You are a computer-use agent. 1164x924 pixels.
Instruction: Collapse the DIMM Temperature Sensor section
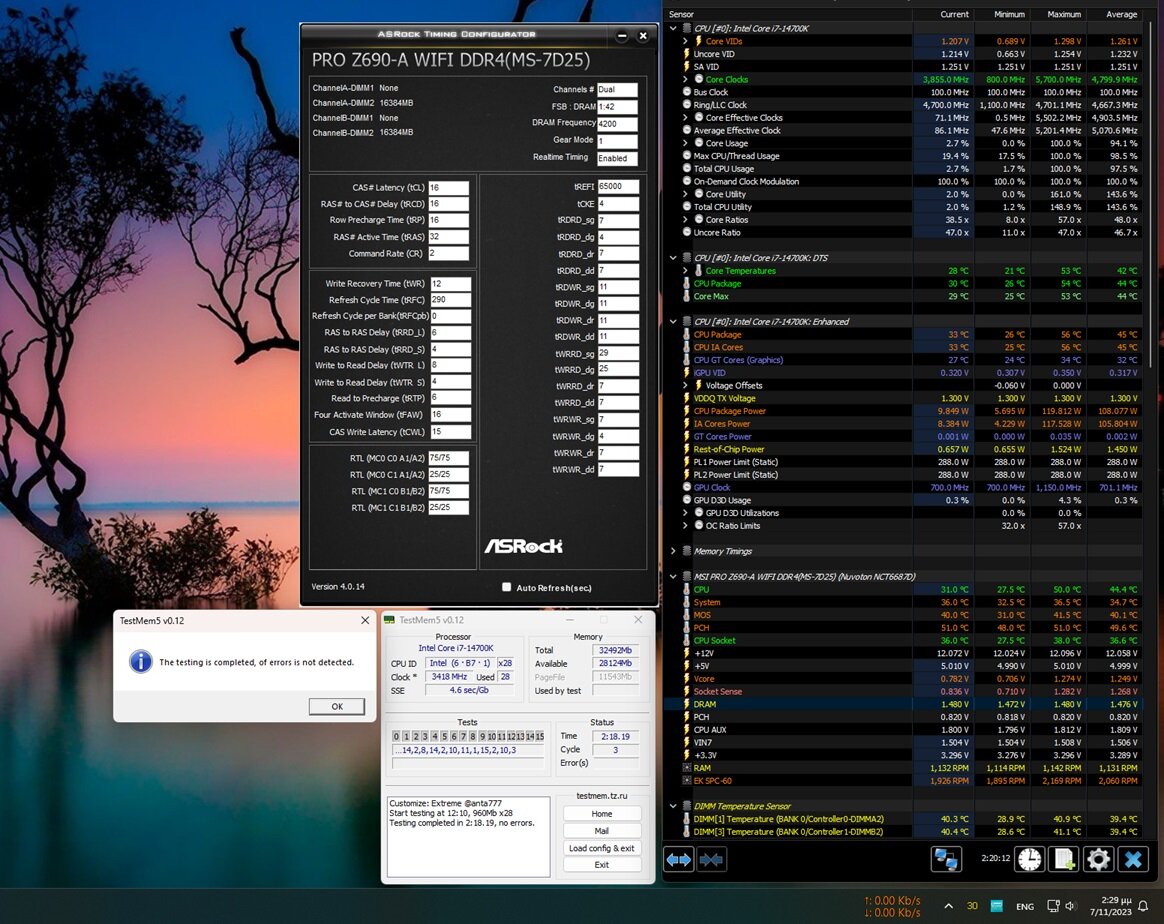point(673,806)
